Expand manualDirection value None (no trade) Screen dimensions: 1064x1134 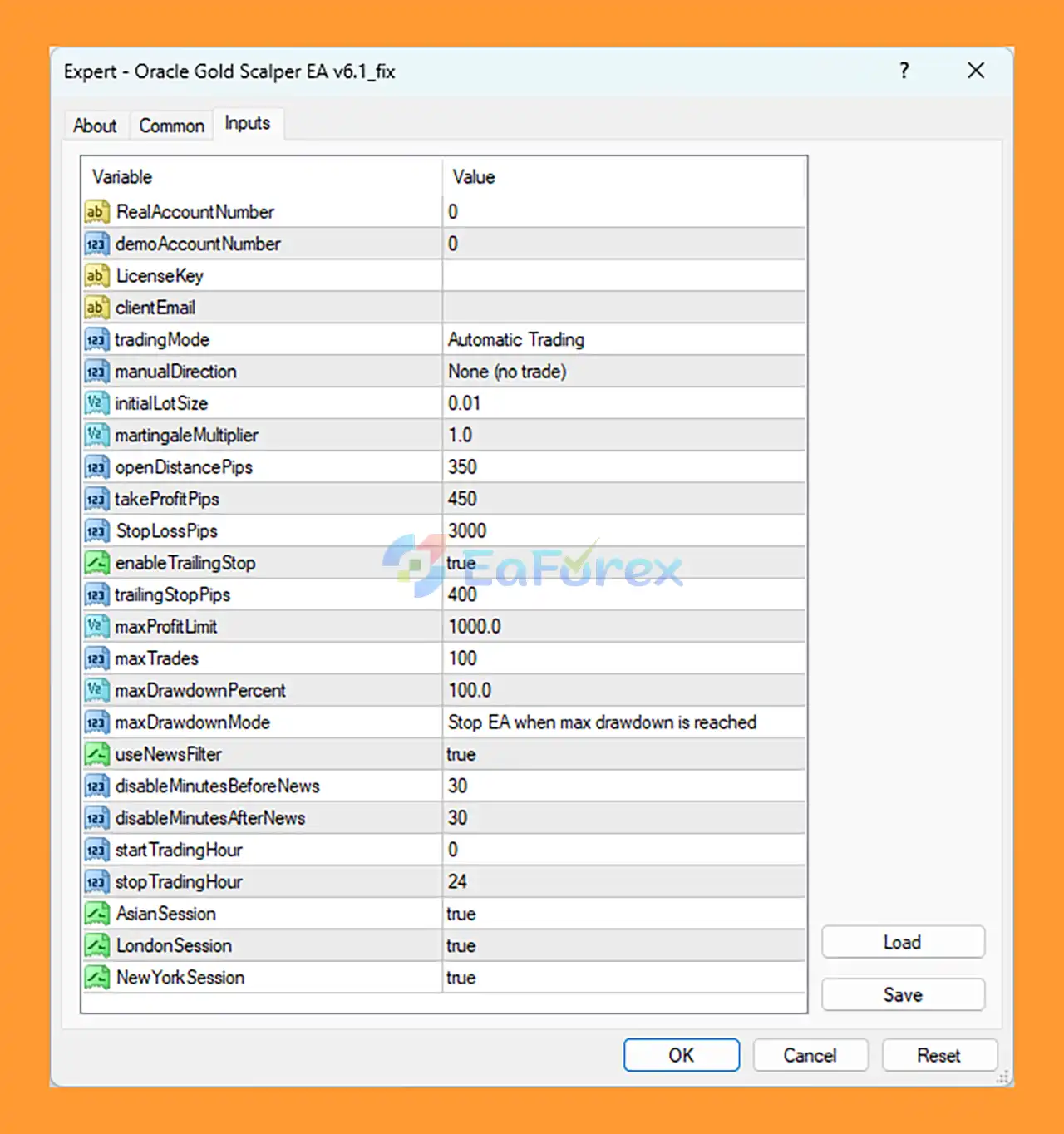(x=623, y=372)
